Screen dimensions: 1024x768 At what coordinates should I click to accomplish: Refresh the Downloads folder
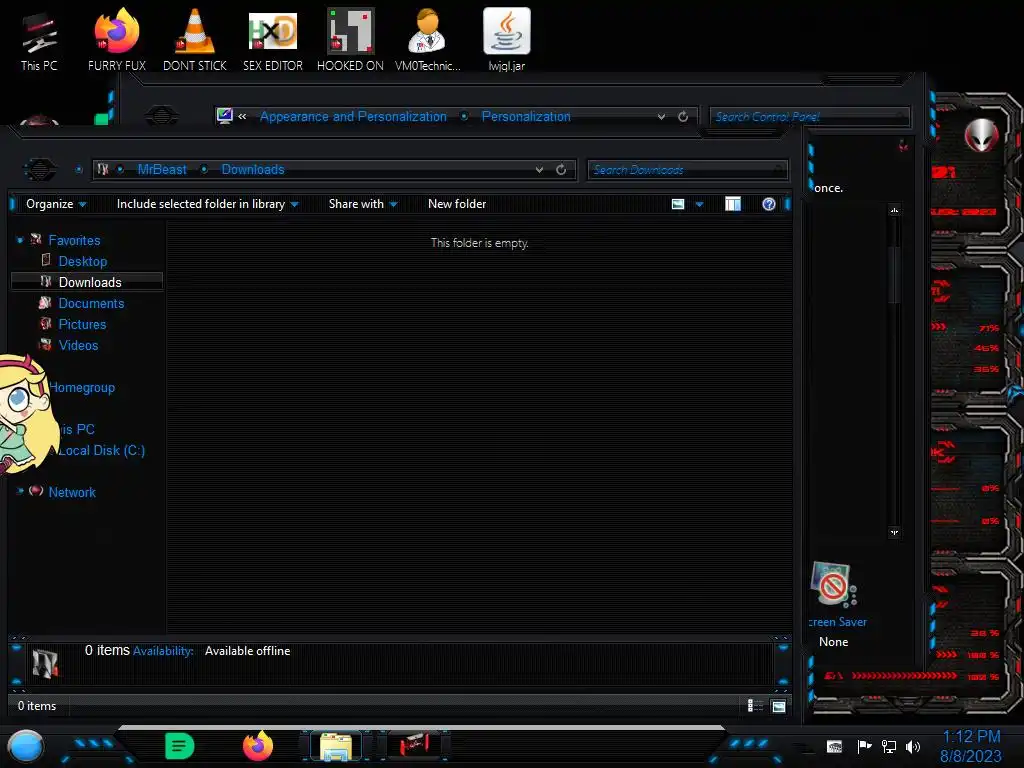[561, 170]
